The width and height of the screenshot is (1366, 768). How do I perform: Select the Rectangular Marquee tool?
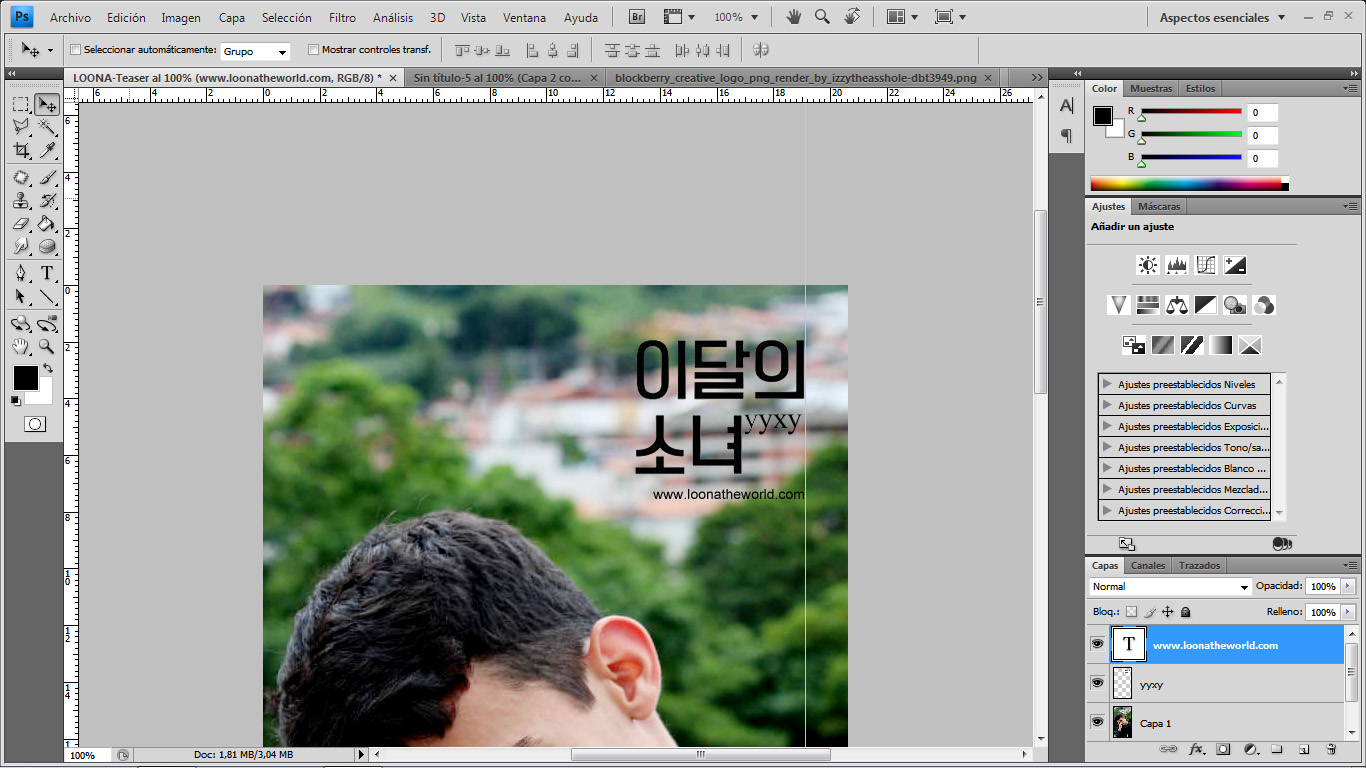pyautogui.click(x=20, y=105)
